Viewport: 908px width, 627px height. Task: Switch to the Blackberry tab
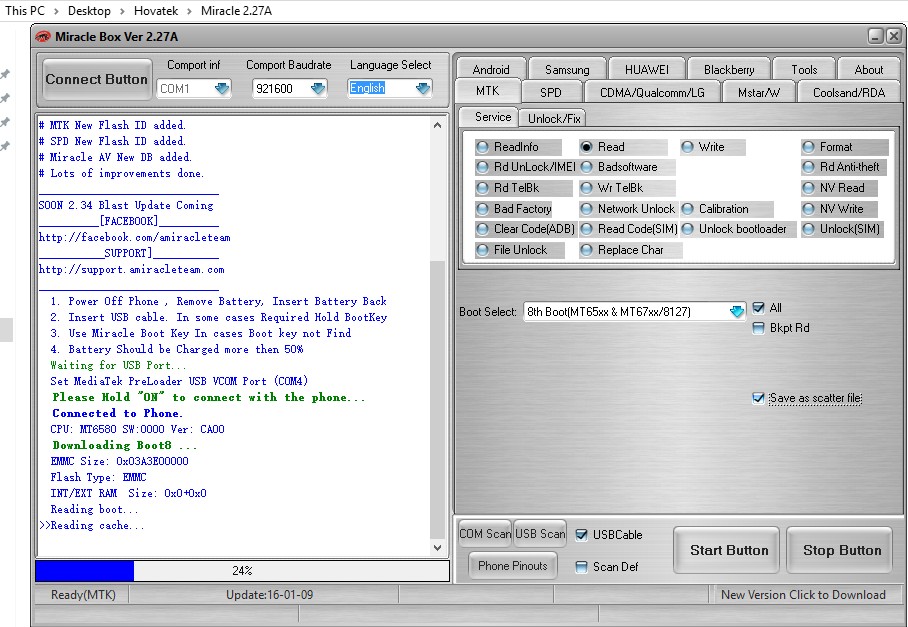(729, 69)
